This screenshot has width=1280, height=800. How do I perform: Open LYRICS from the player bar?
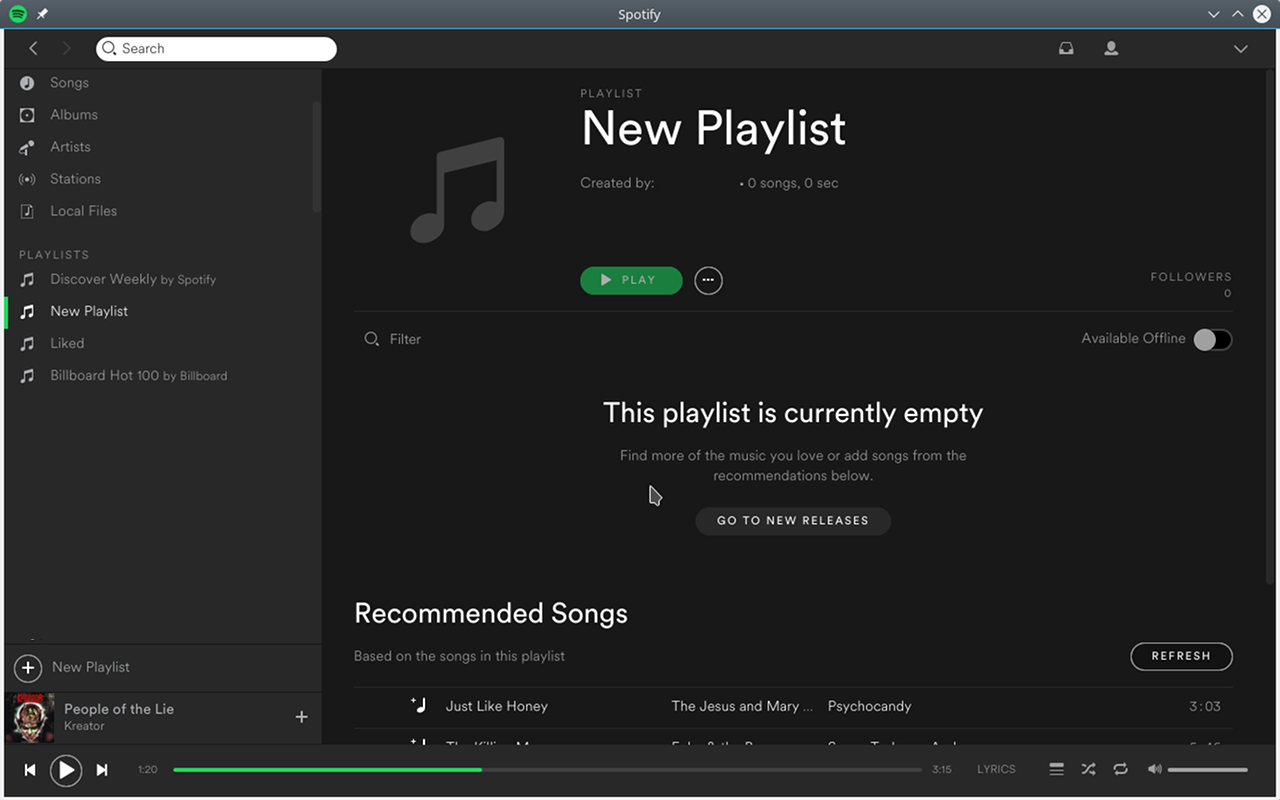click(996, 769)
